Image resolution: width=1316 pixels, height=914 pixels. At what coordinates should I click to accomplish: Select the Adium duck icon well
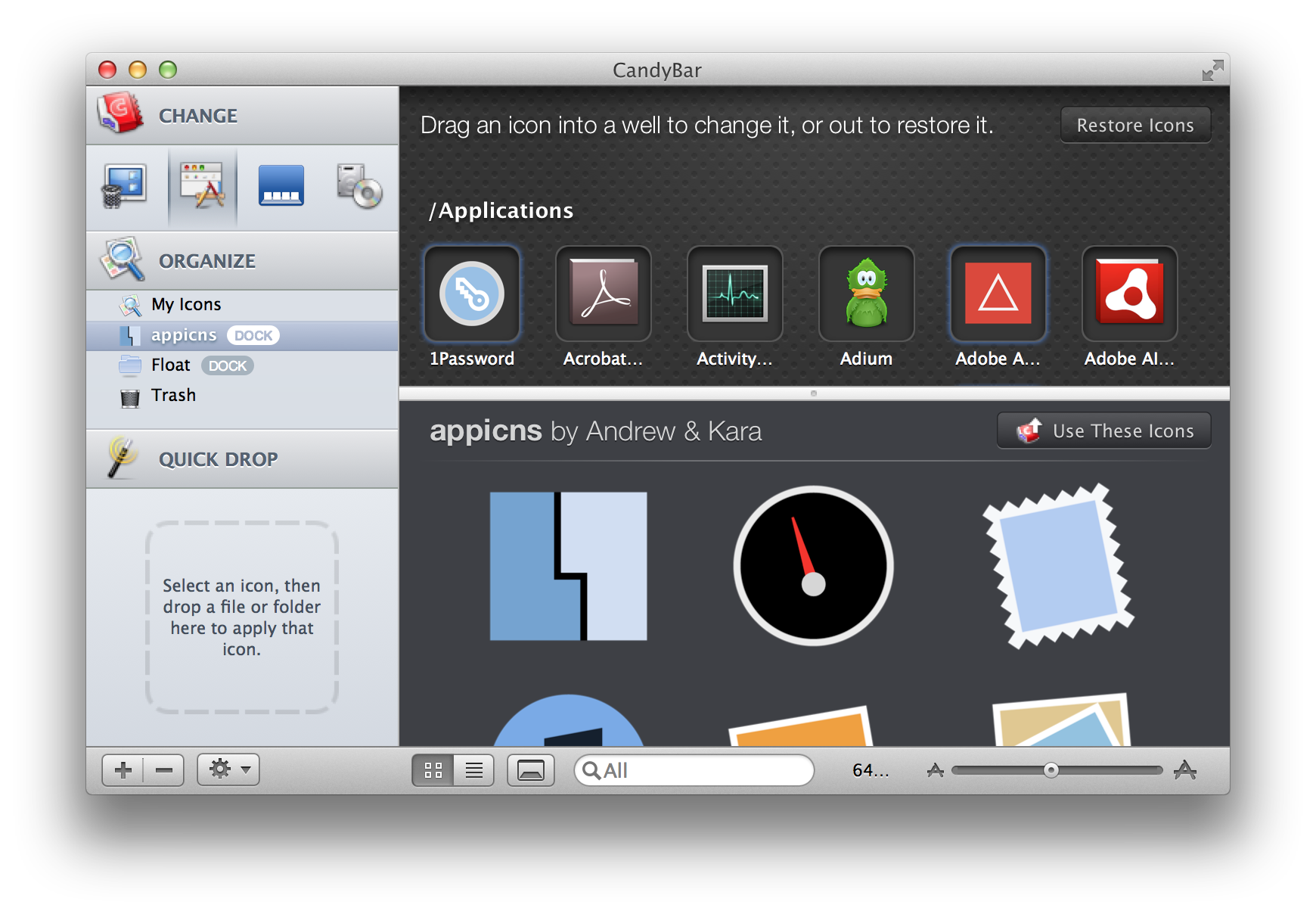pyautogui.click(x=866, y=294)
